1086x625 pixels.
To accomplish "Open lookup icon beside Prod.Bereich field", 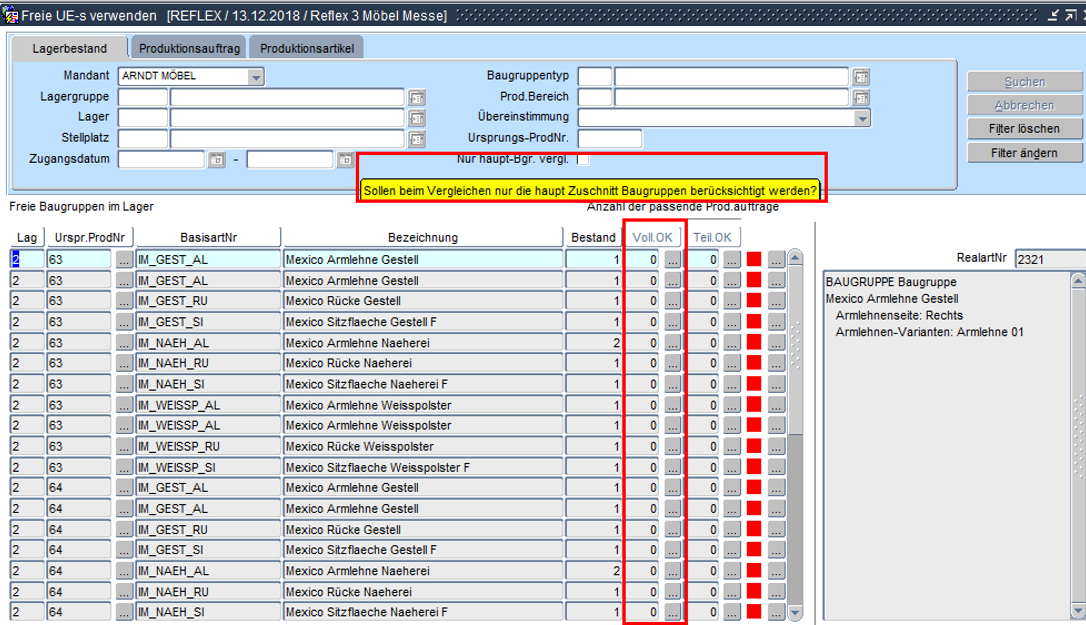I will [x=860, y=97].
